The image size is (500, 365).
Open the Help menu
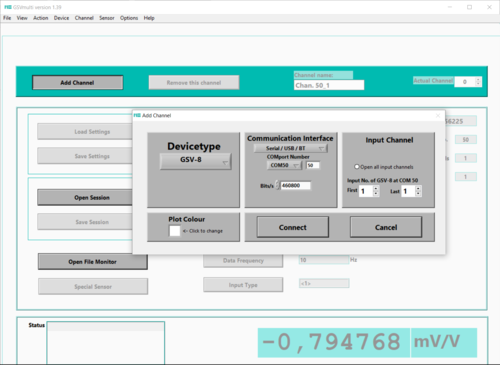(x=149, y=18)
